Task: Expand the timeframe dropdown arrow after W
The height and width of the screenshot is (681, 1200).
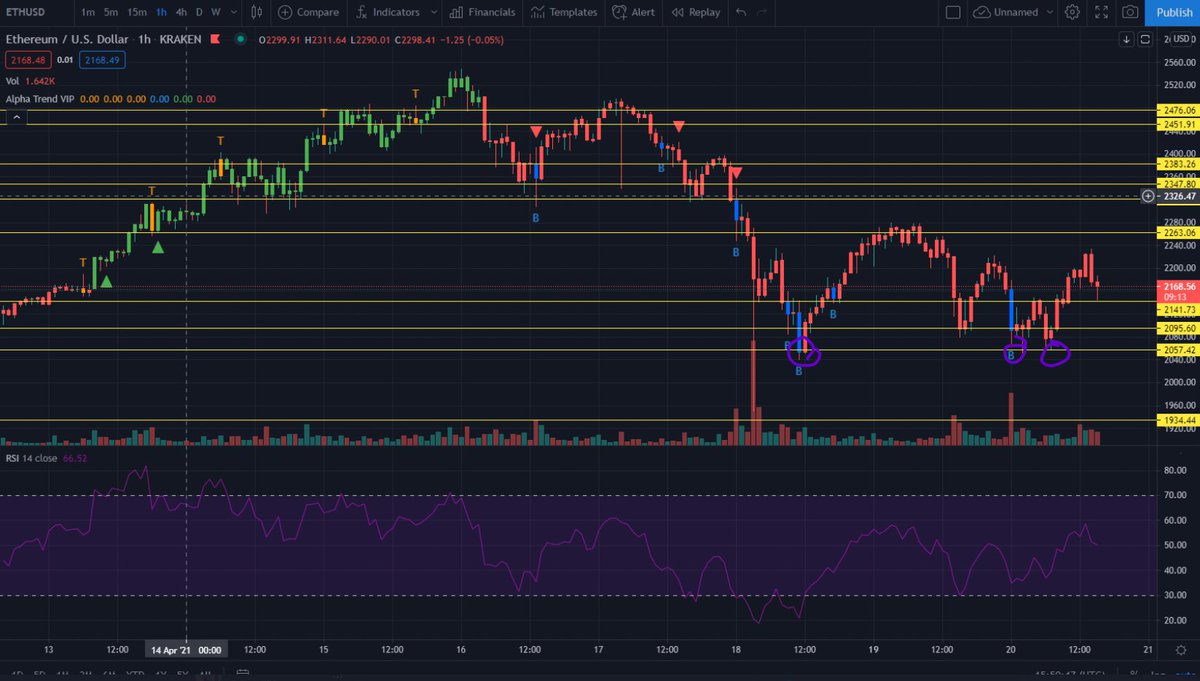Action: coord(233,12)
